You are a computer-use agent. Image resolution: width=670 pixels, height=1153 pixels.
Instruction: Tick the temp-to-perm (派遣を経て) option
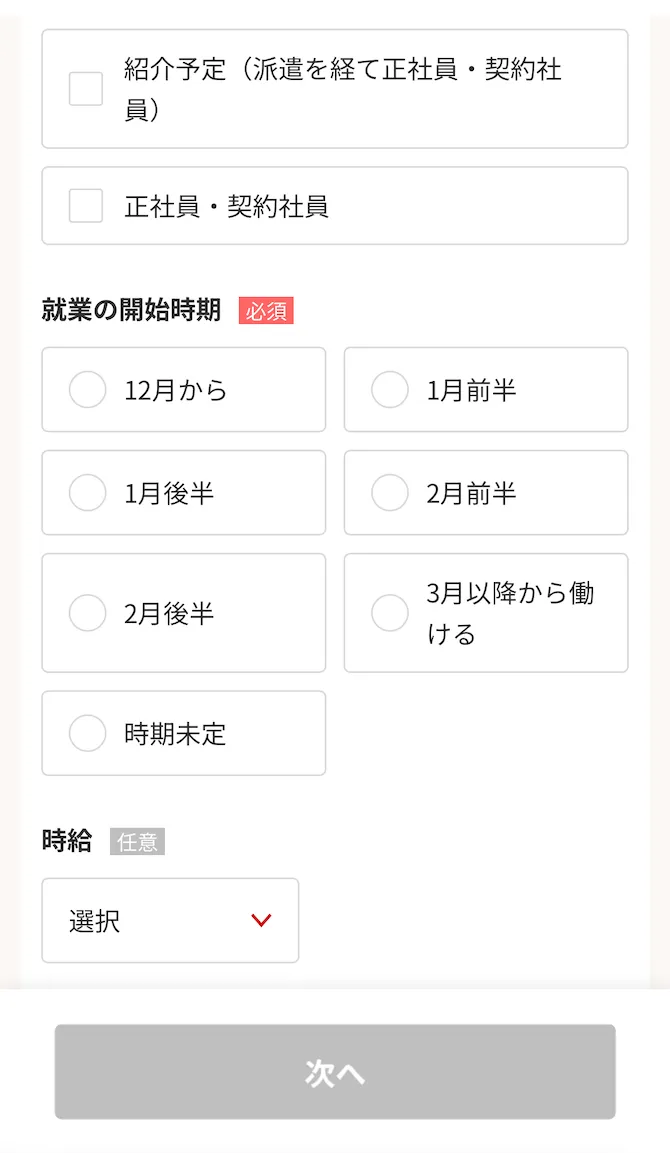[x=86, y=88]
